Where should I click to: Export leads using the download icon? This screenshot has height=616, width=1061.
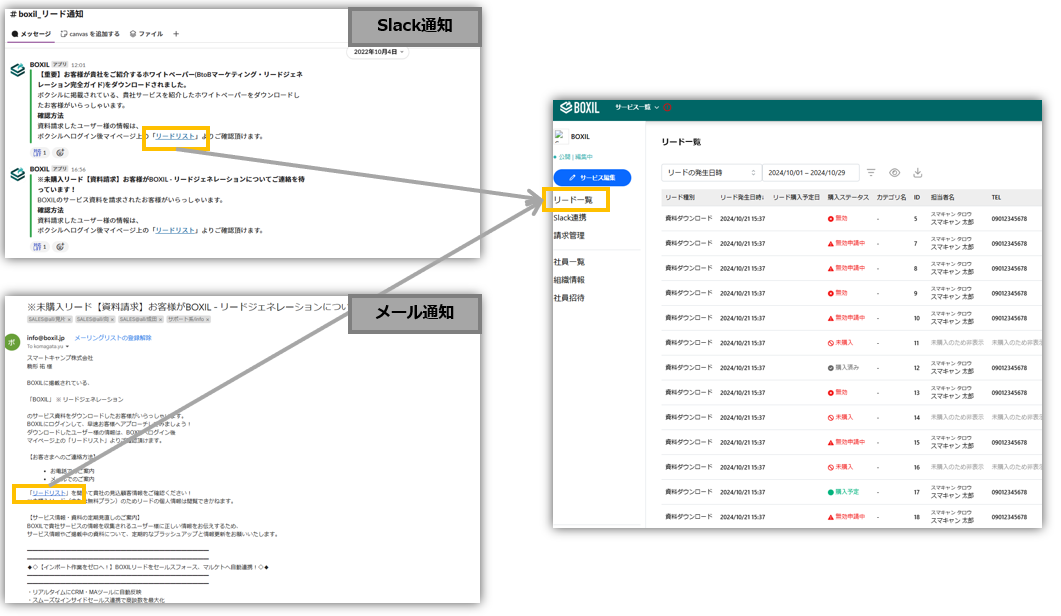[917, 171]
